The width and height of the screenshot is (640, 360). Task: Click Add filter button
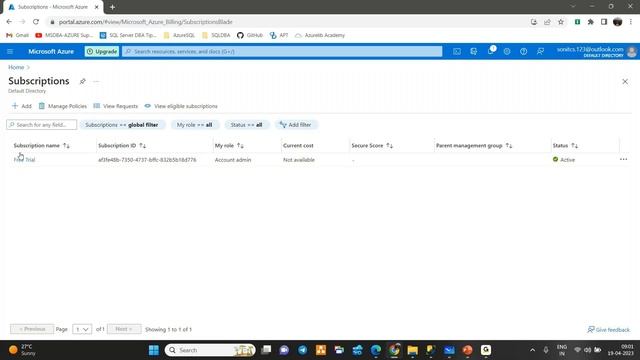[x=296, y=125]
